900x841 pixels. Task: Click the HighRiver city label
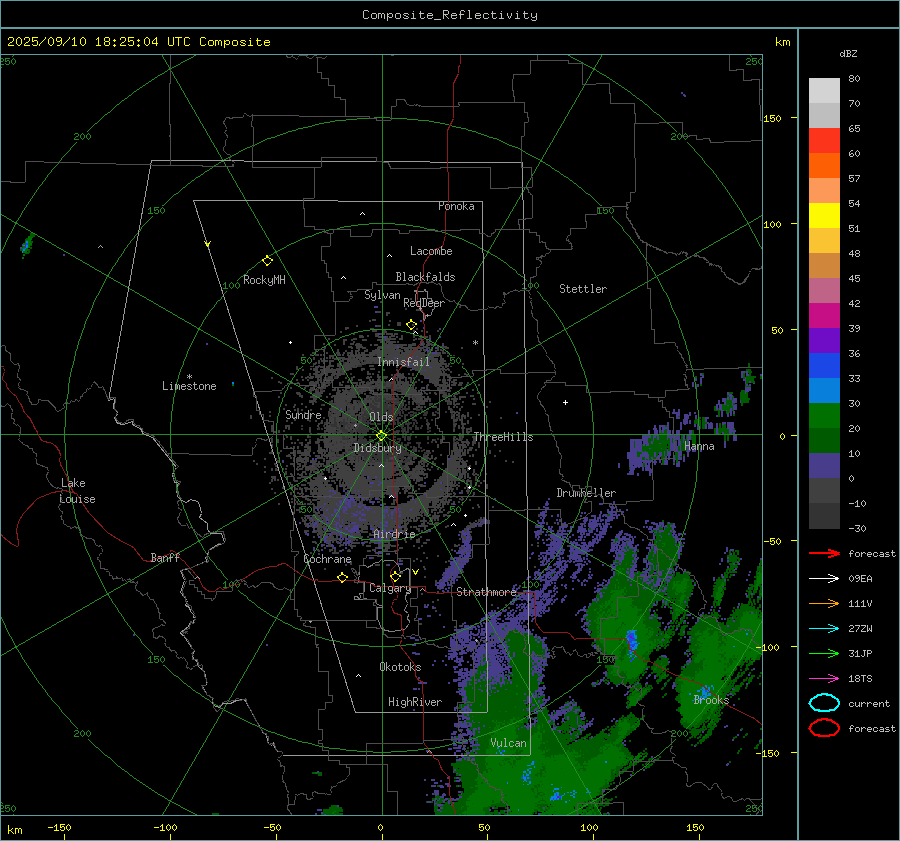[415, 702]
